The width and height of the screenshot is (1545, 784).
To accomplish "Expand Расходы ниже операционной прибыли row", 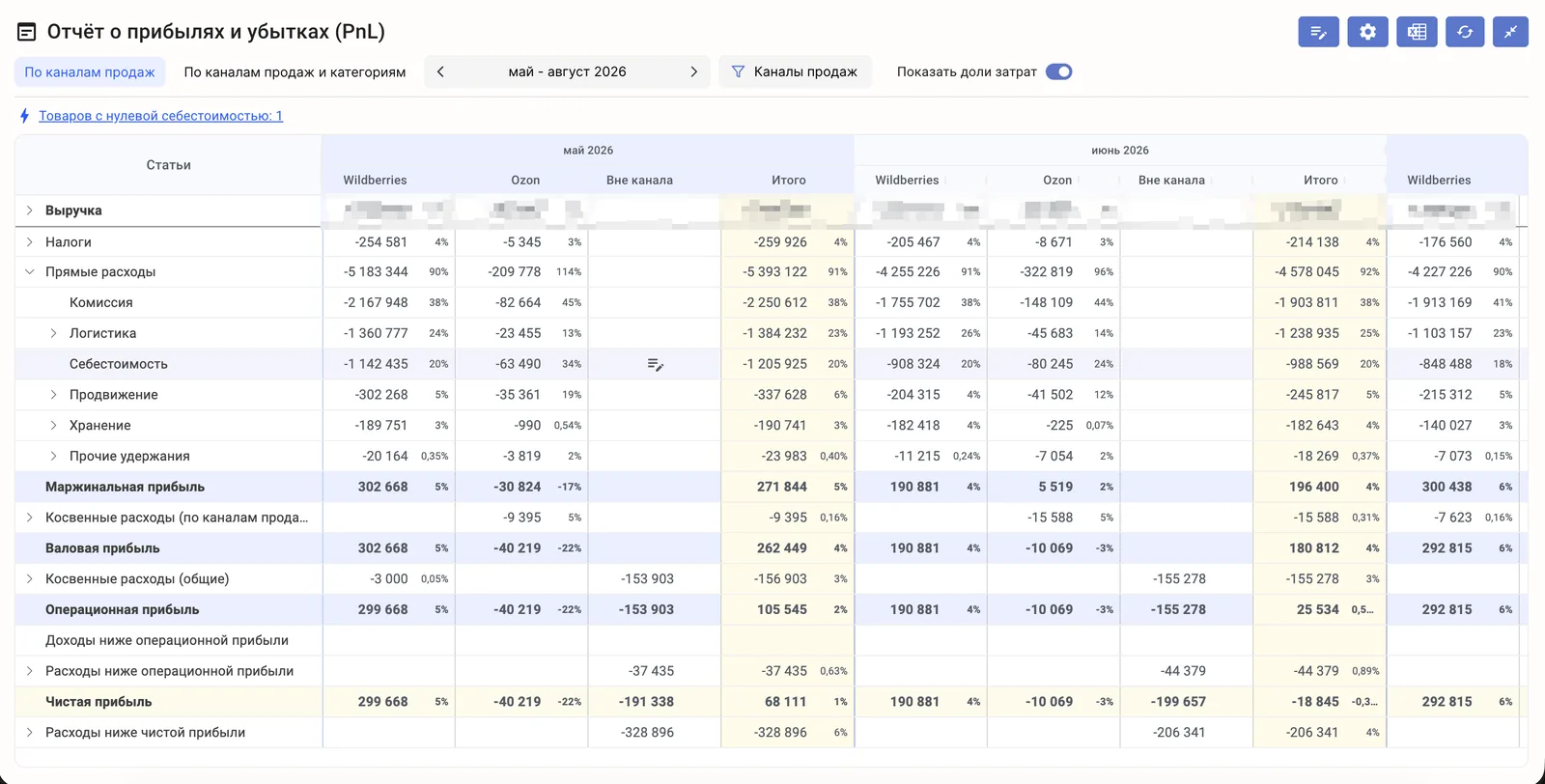I will 29,671.
